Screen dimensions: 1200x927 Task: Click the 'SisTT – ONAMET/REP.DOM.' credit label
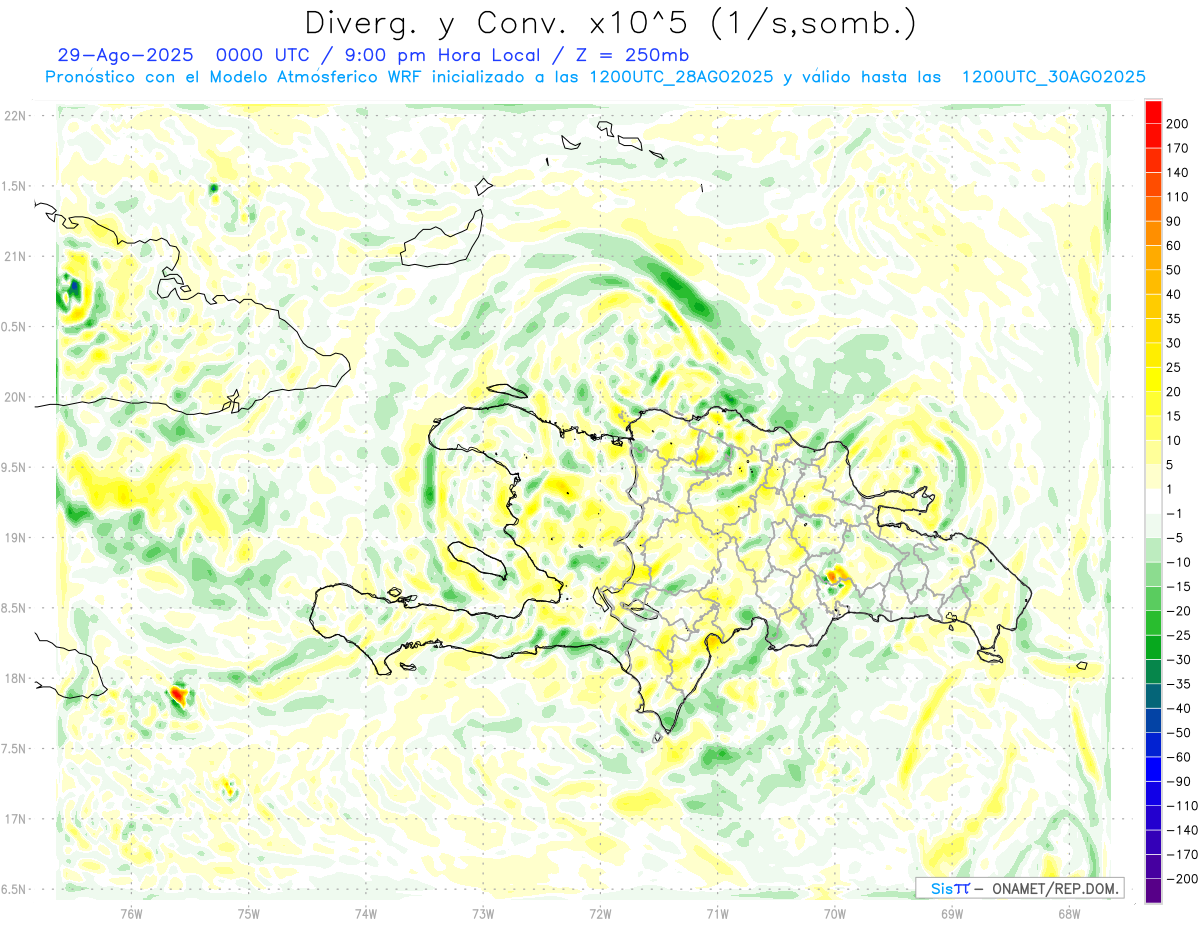(x=1020, y=888)
